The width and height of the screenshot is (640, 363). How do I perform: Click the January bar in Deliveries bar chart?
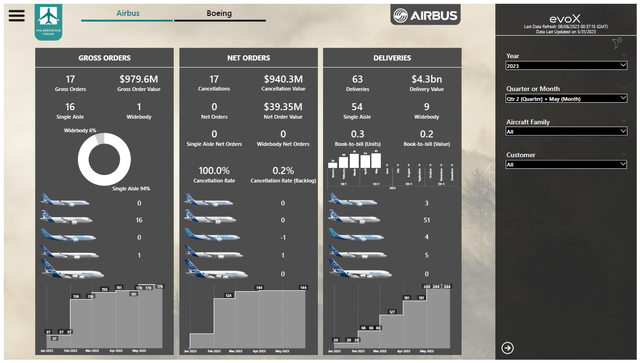pyautogui.click(x=333, y=165)
